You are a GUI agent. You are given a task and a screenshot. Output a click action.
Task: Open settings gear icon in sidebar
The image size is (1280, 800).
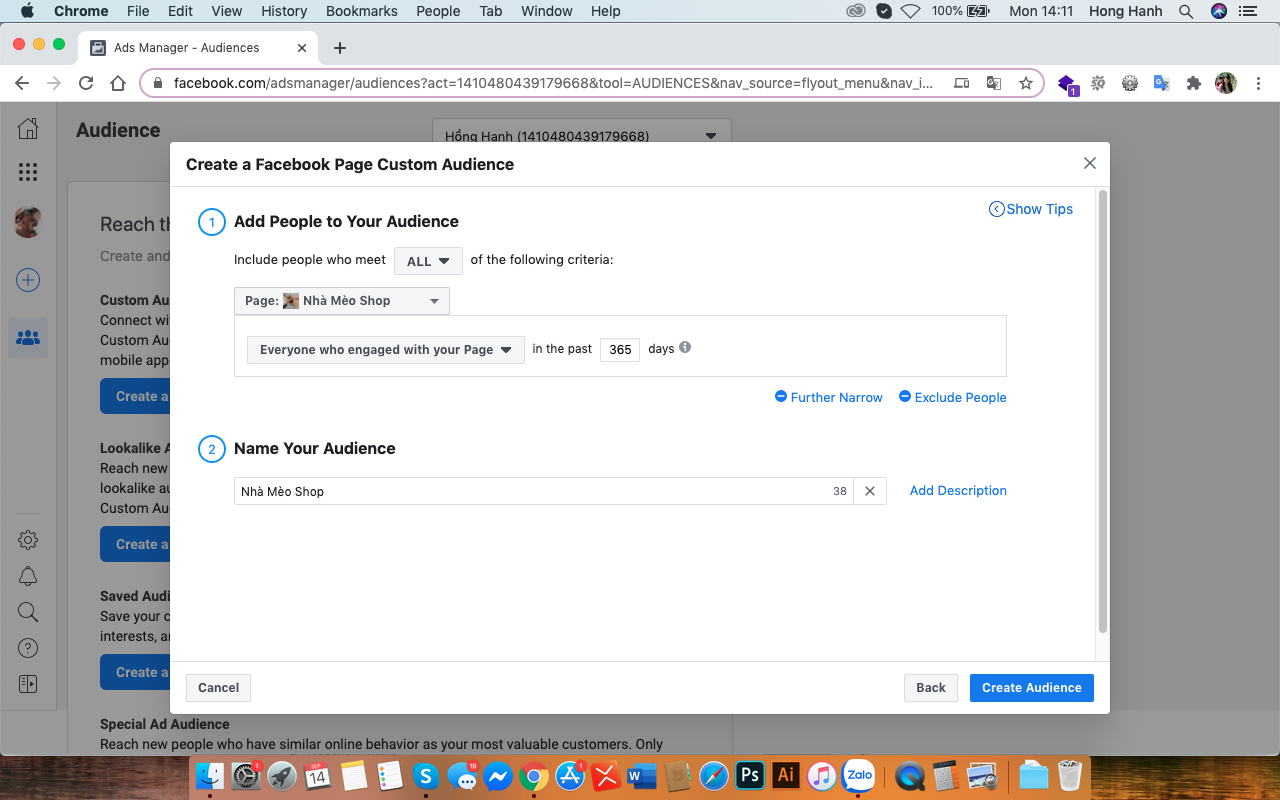28,540
